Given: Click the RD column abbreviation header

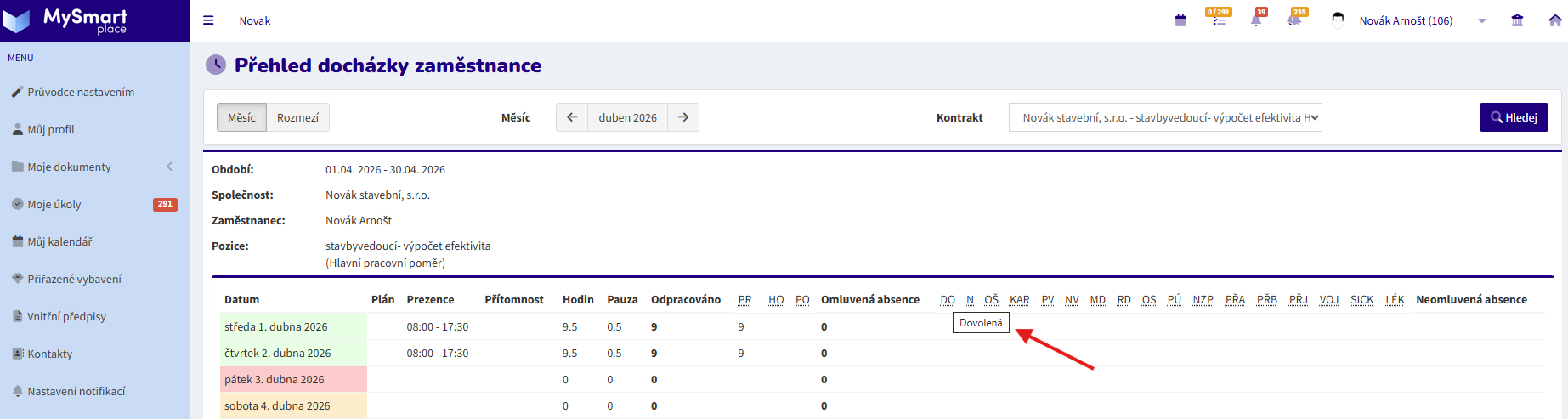Looking at the screenshot, I should (x=1124, y=299).
